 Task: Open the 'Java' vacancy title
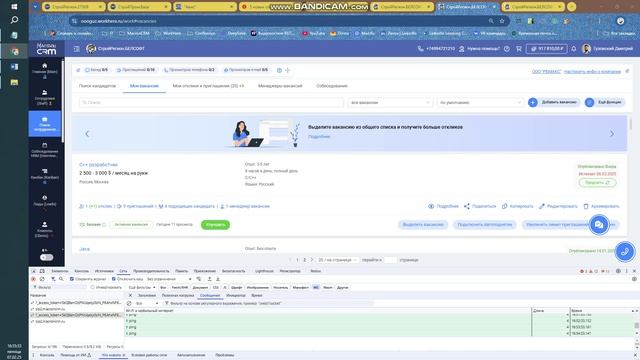[x=84, y=249]
